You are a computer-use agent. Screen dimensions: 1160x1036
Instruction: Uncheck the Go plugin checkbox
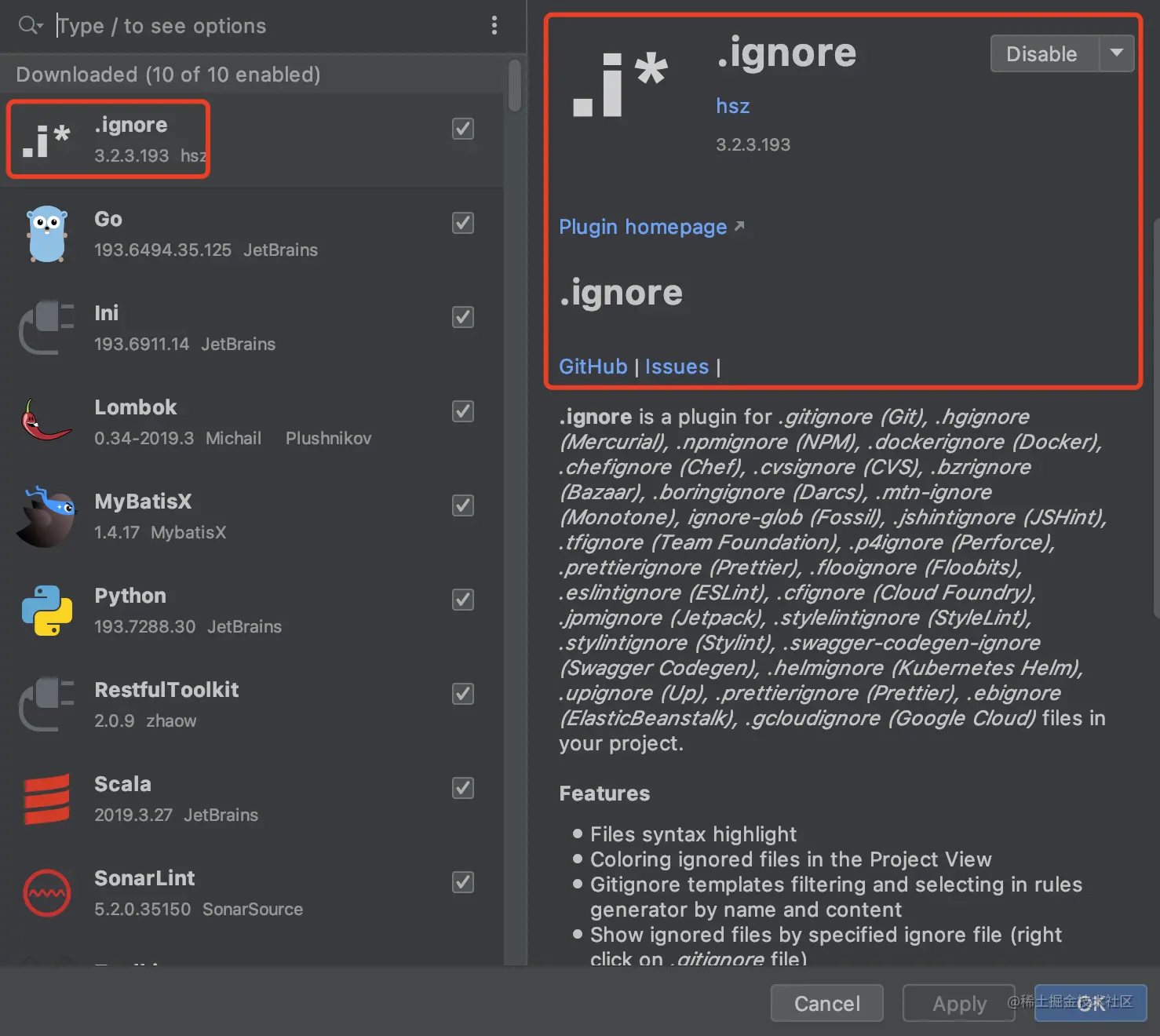point(463,223)
